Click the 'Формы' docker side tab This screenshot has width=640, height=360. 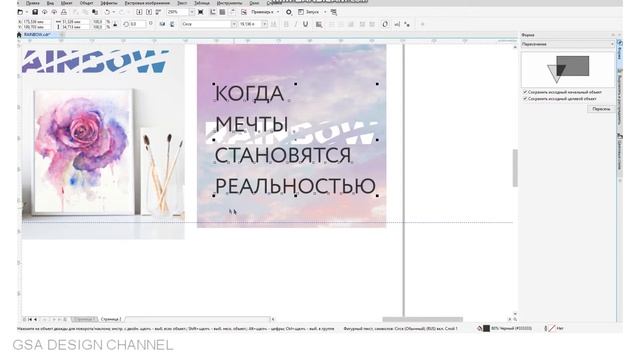tap(620, 51)
